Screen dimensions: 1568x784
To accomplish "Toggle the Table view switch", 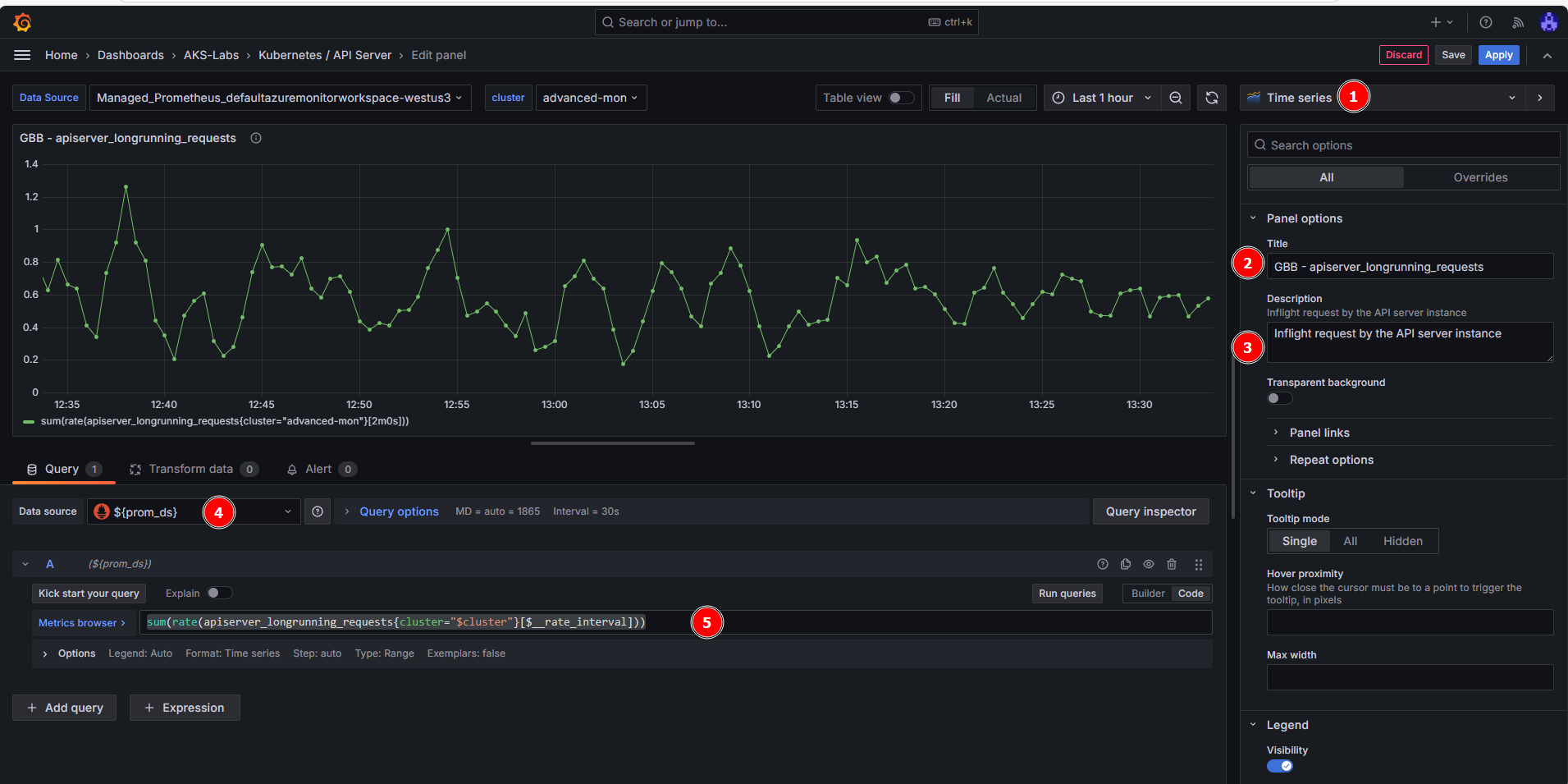I will tap(901, 98).
